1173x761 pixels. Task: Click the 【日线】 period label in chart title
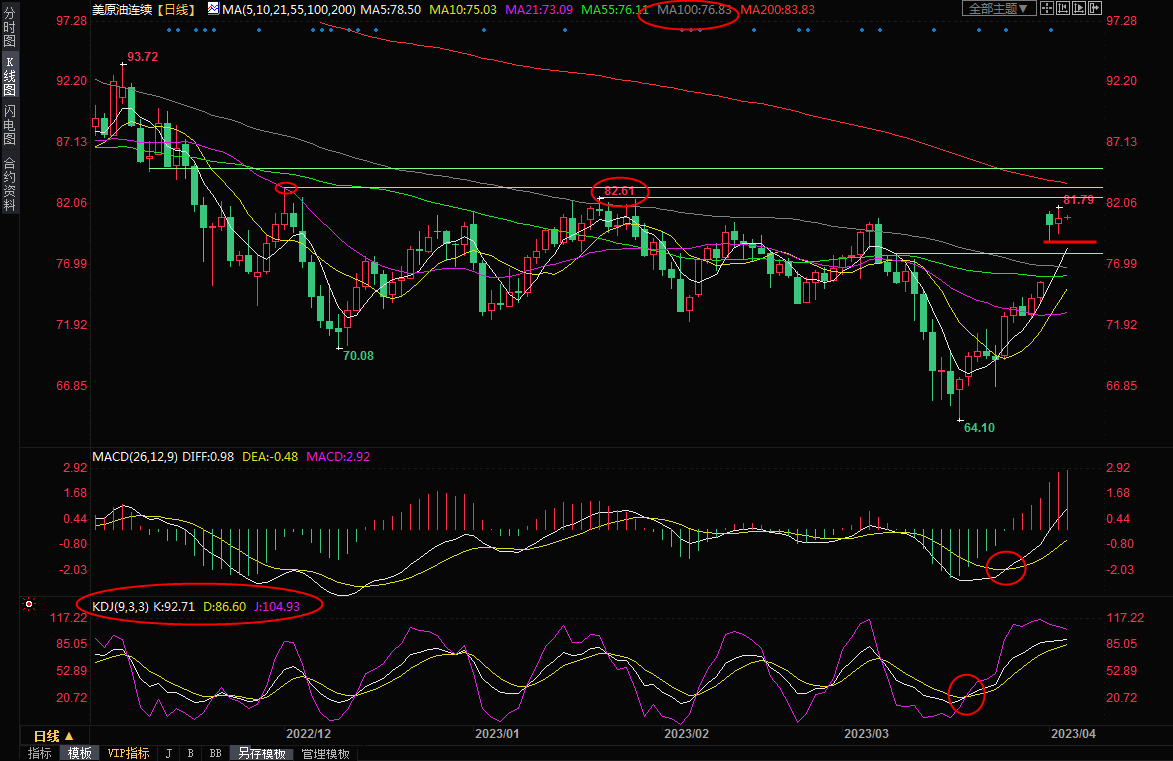click(x=178, y=8)
